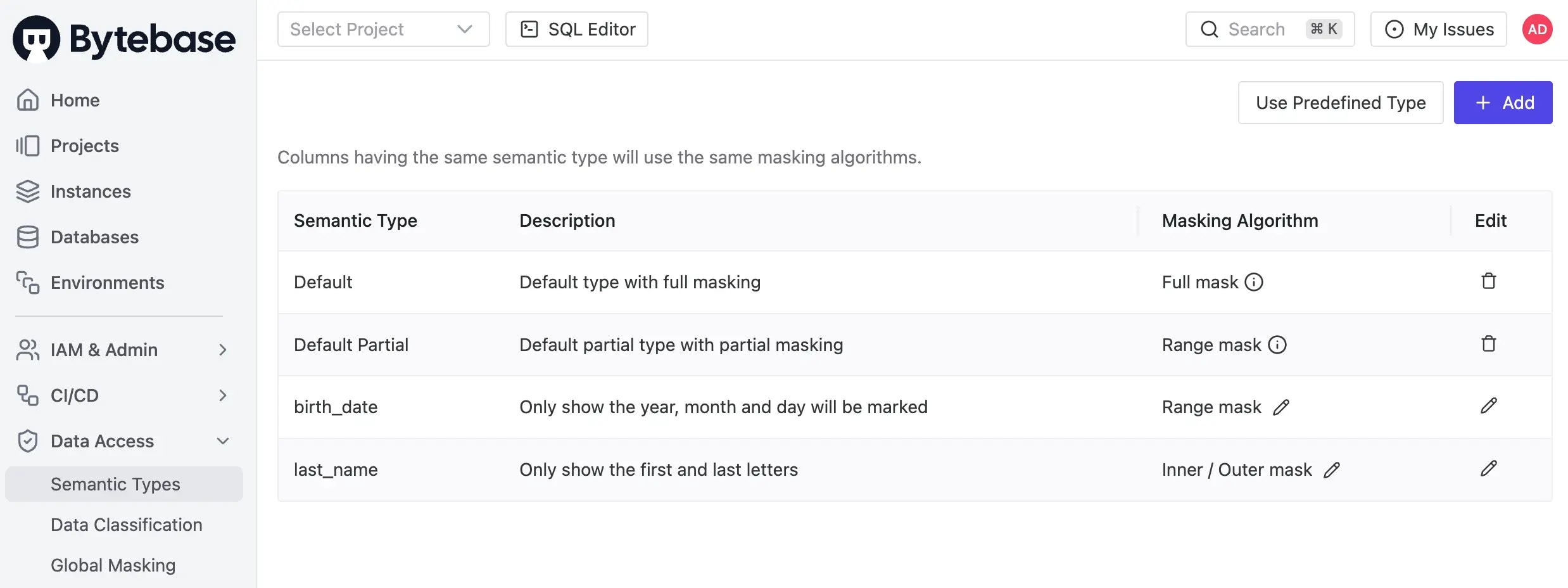Click the Data Access shield icon
1568x588 pixels.
tap(28, 440)
